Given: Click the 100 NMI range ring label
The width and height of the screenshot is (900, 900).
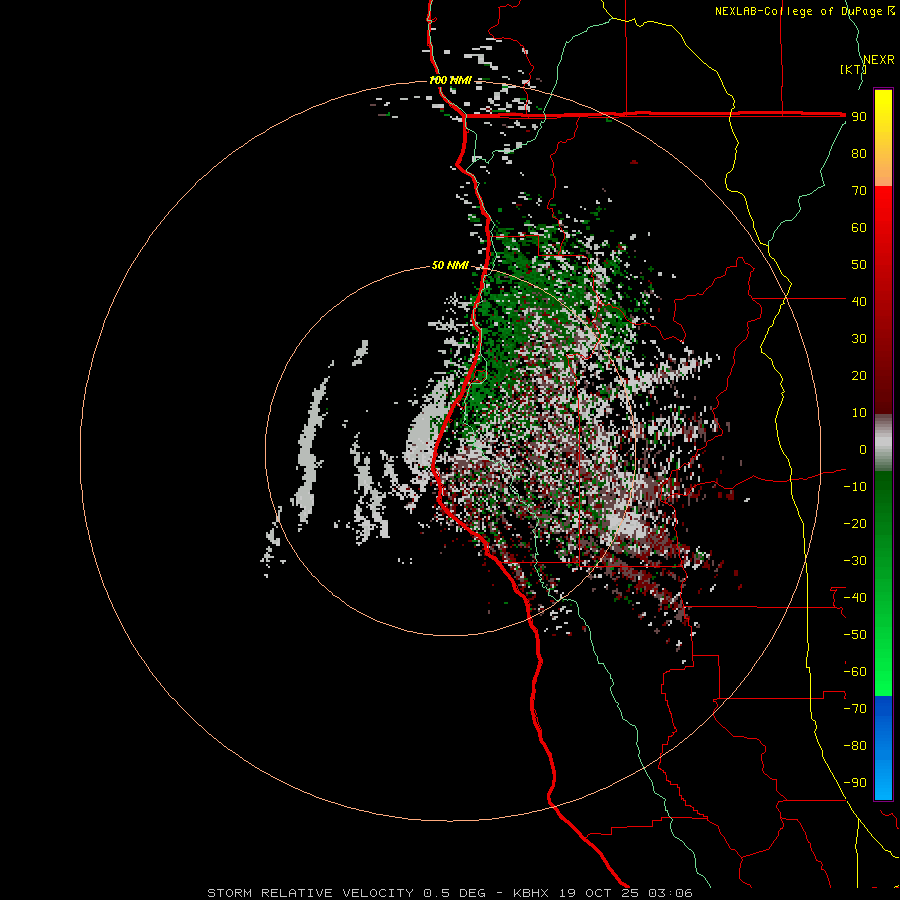Looking at the screenshot, I should (450, 80).
